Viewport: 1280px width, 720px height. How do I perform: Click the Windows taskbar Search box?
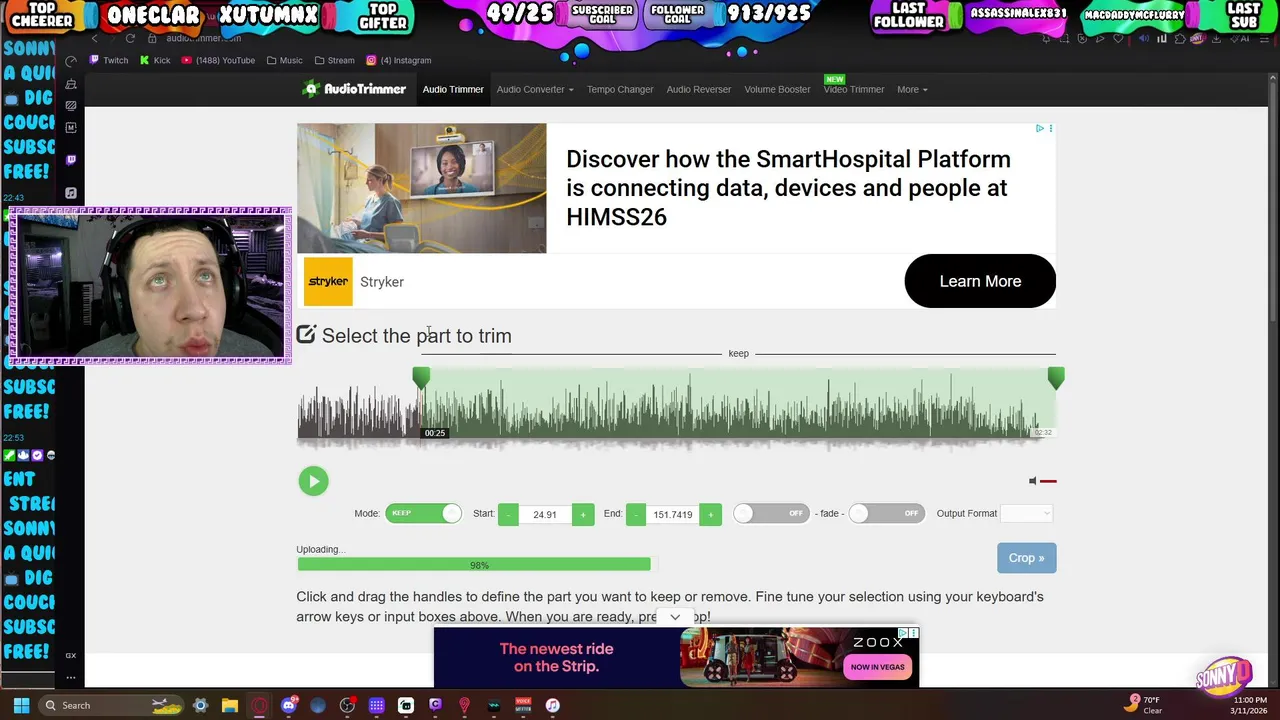pos(113,705)
